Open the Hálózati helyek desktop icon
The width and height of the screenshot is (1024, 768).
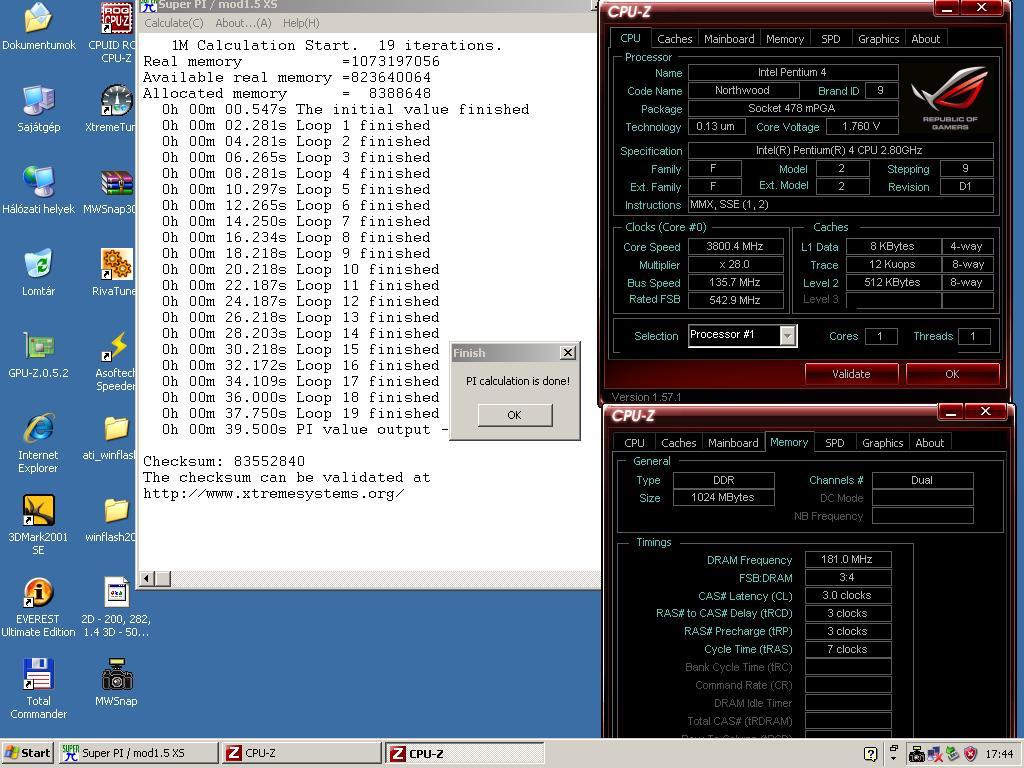point(39,182)
